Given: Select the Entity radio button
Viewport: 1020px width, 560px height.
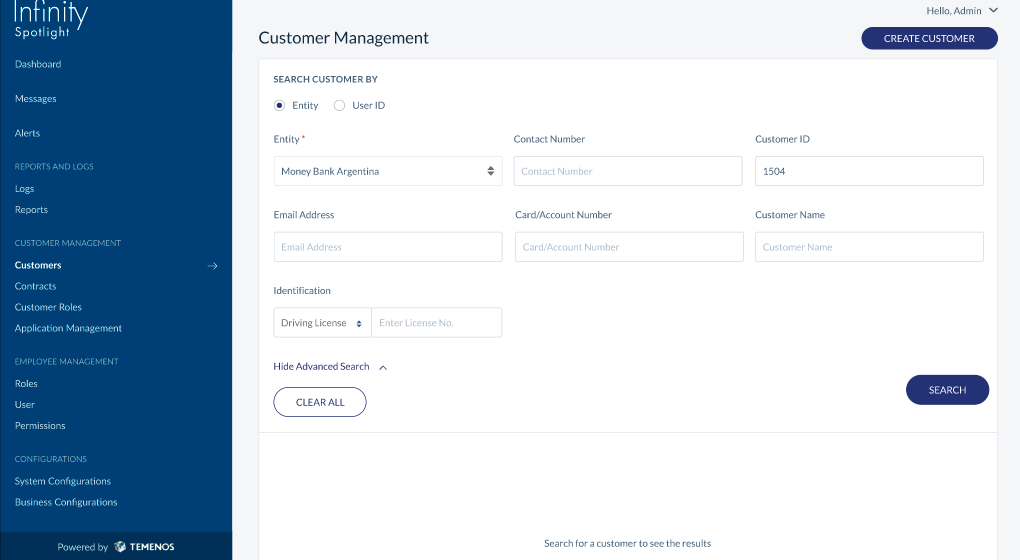Looking at the screenshot, I should click(x=280, y=105).
